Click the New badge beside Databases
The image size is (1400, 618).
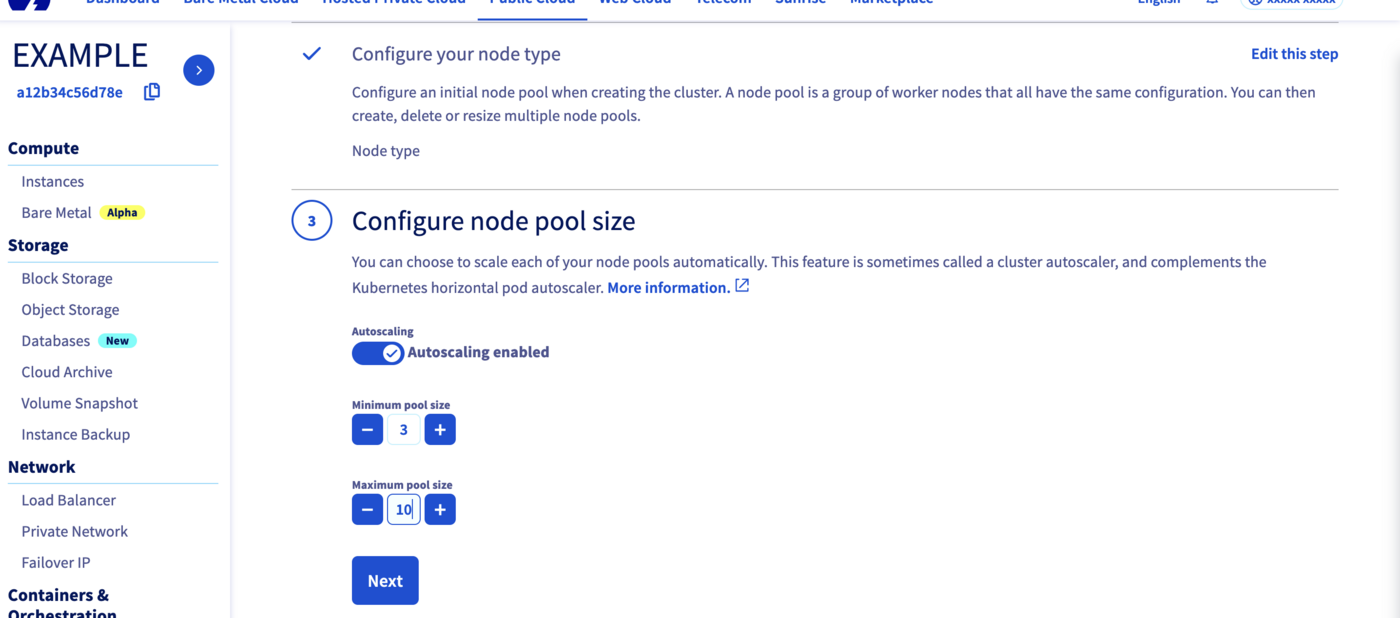[118, 340]
